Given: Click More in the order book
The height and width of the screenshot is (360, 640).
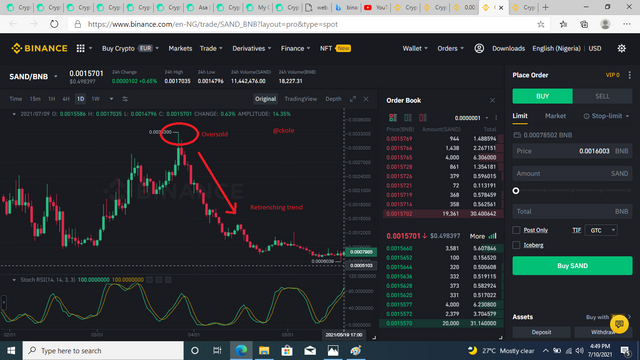Looking at the screenshot, I should click(482, 236).
